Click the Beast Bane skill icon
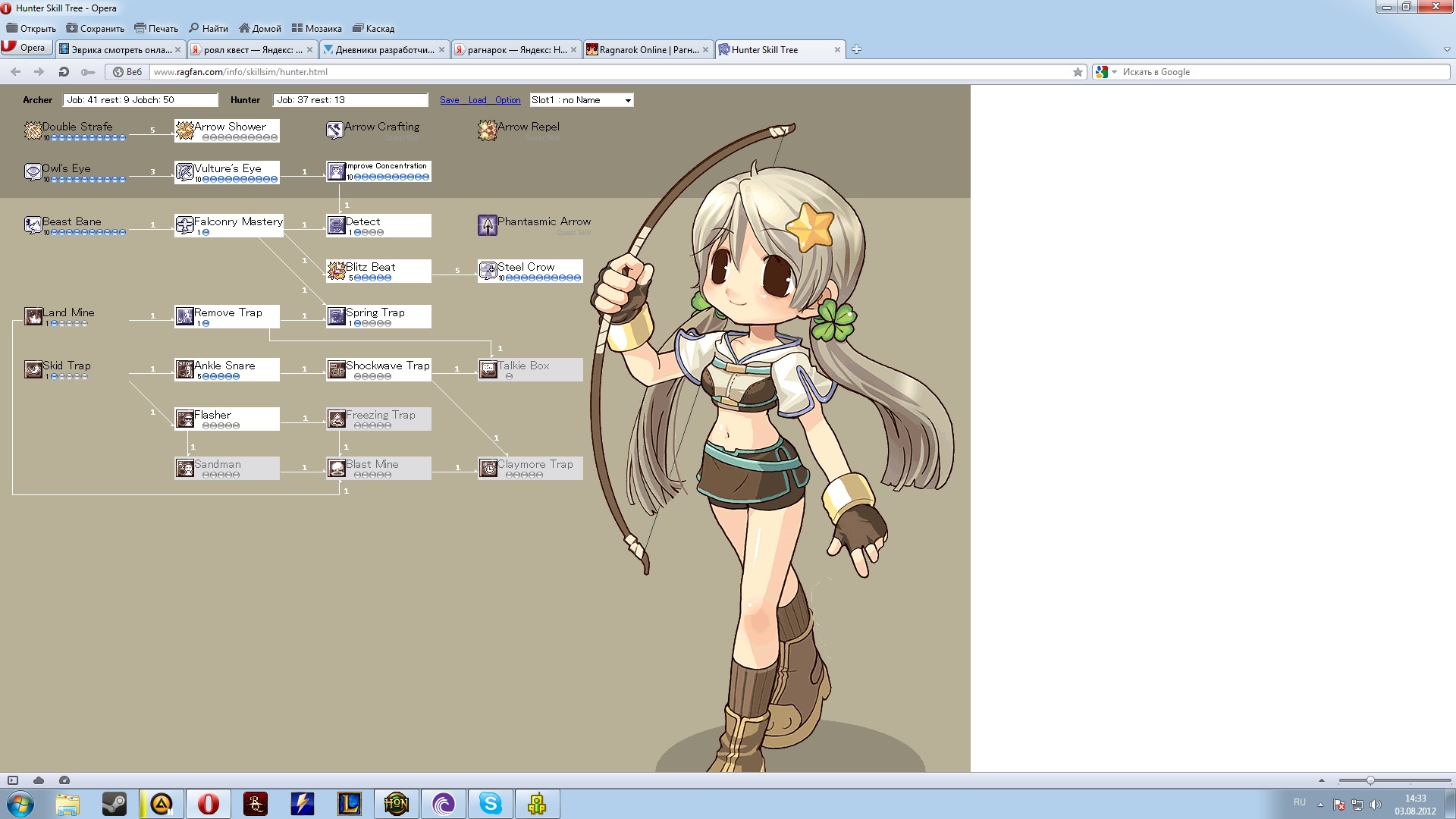1456x819 pixels. (x=33, y=225)
